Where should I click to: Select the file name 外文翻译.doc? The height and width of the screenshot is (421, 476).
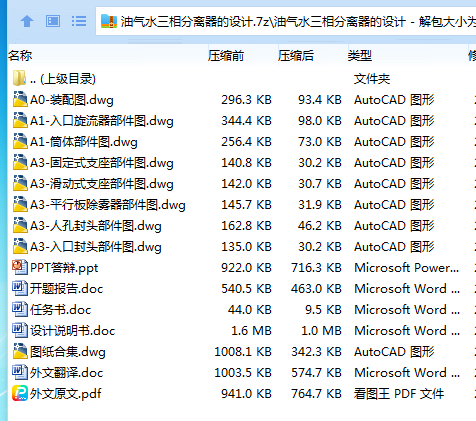click(67, 373)
